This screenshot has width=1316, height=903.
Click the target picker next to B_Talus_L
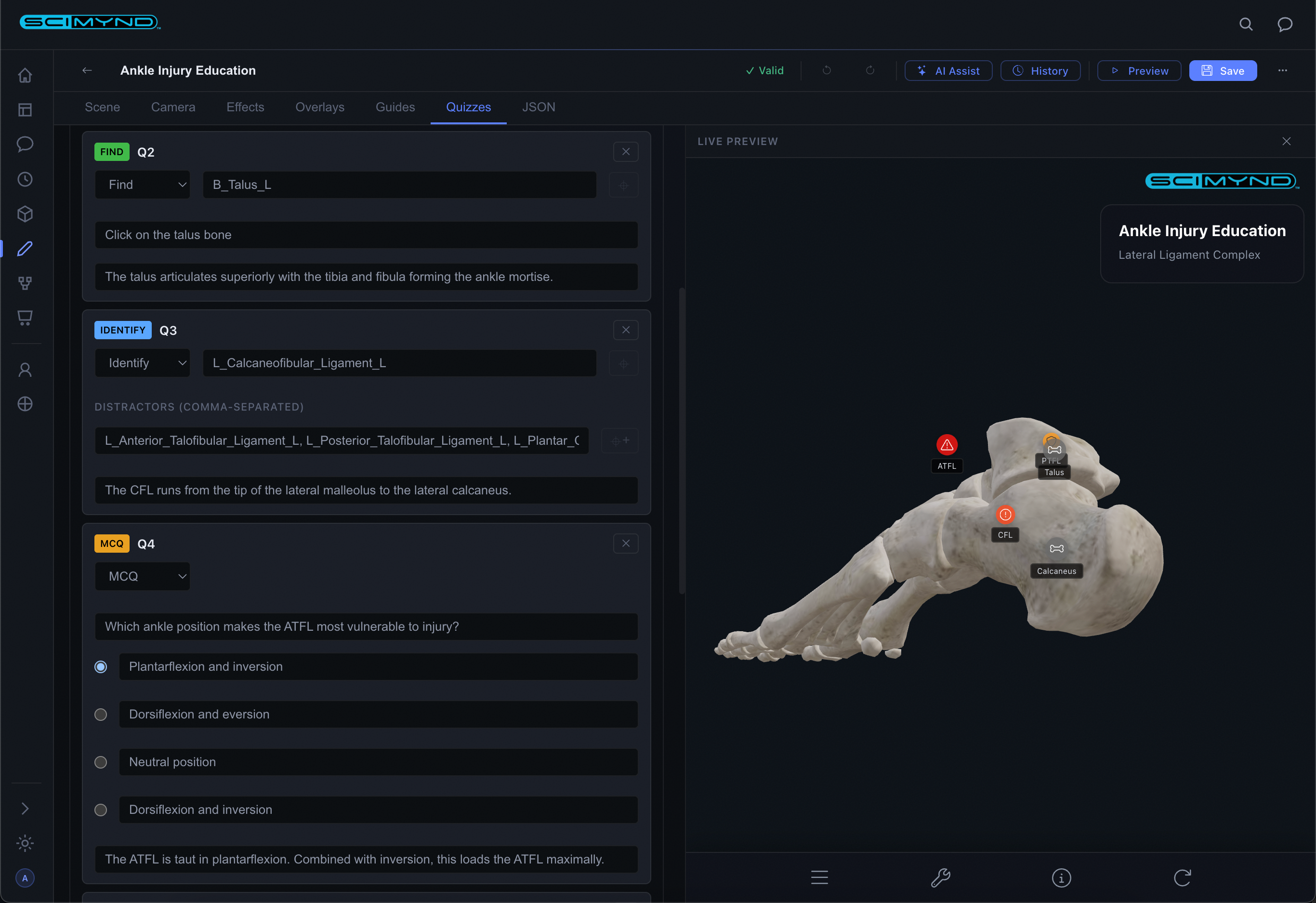[623, 185]
